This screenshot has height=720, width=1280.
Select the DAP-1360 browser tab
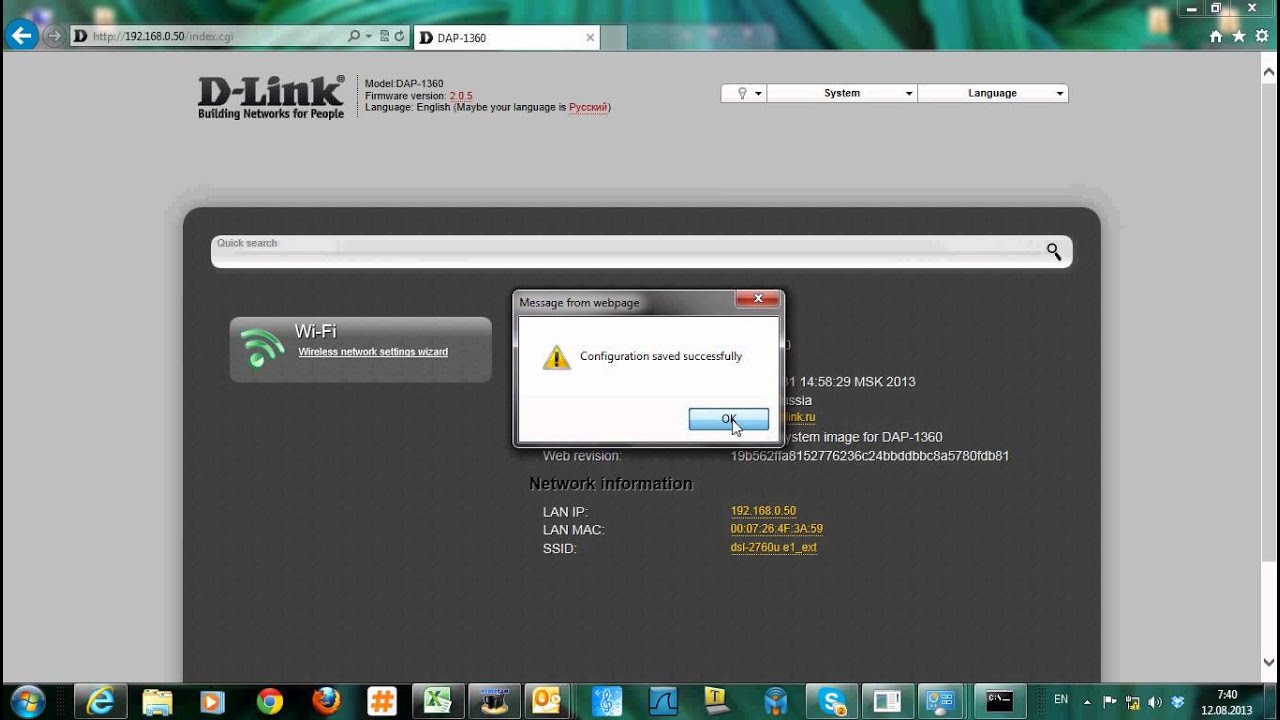point(505,38)
